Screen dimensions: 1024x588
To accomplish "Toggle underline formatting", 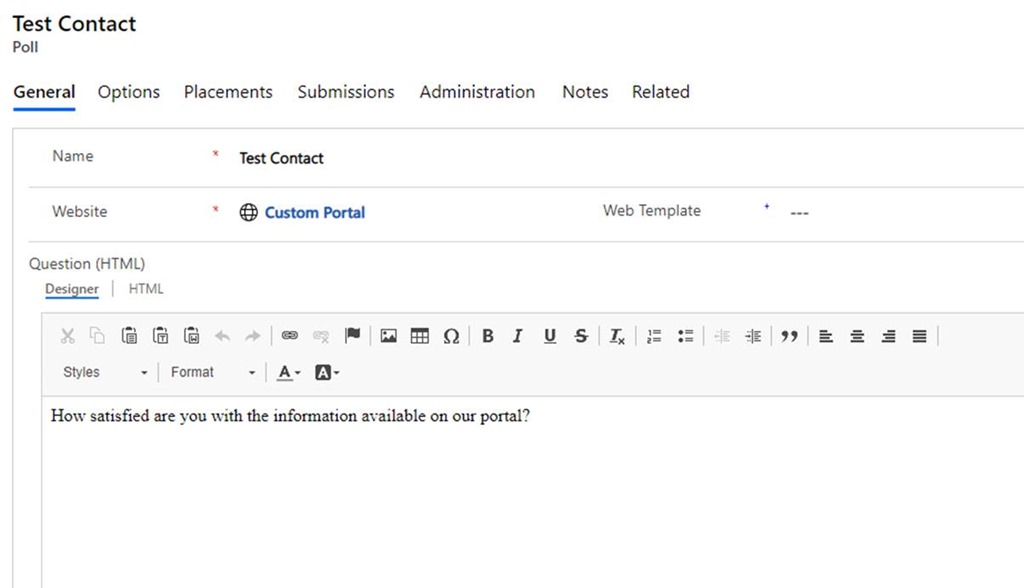I will tap(549, 337).
